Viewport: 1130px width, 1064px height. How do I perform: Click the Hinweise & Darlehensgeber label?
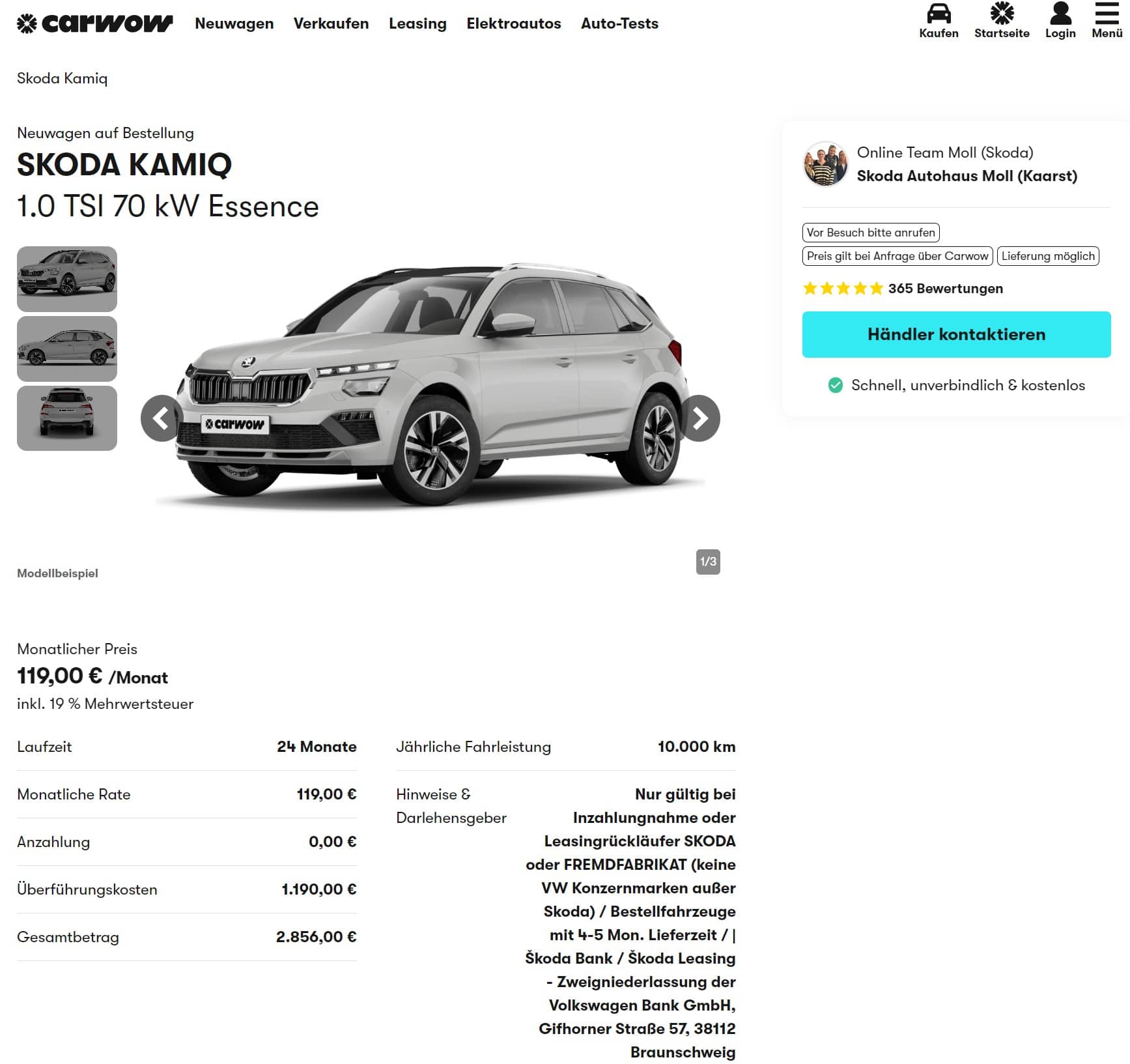point(451,806)
